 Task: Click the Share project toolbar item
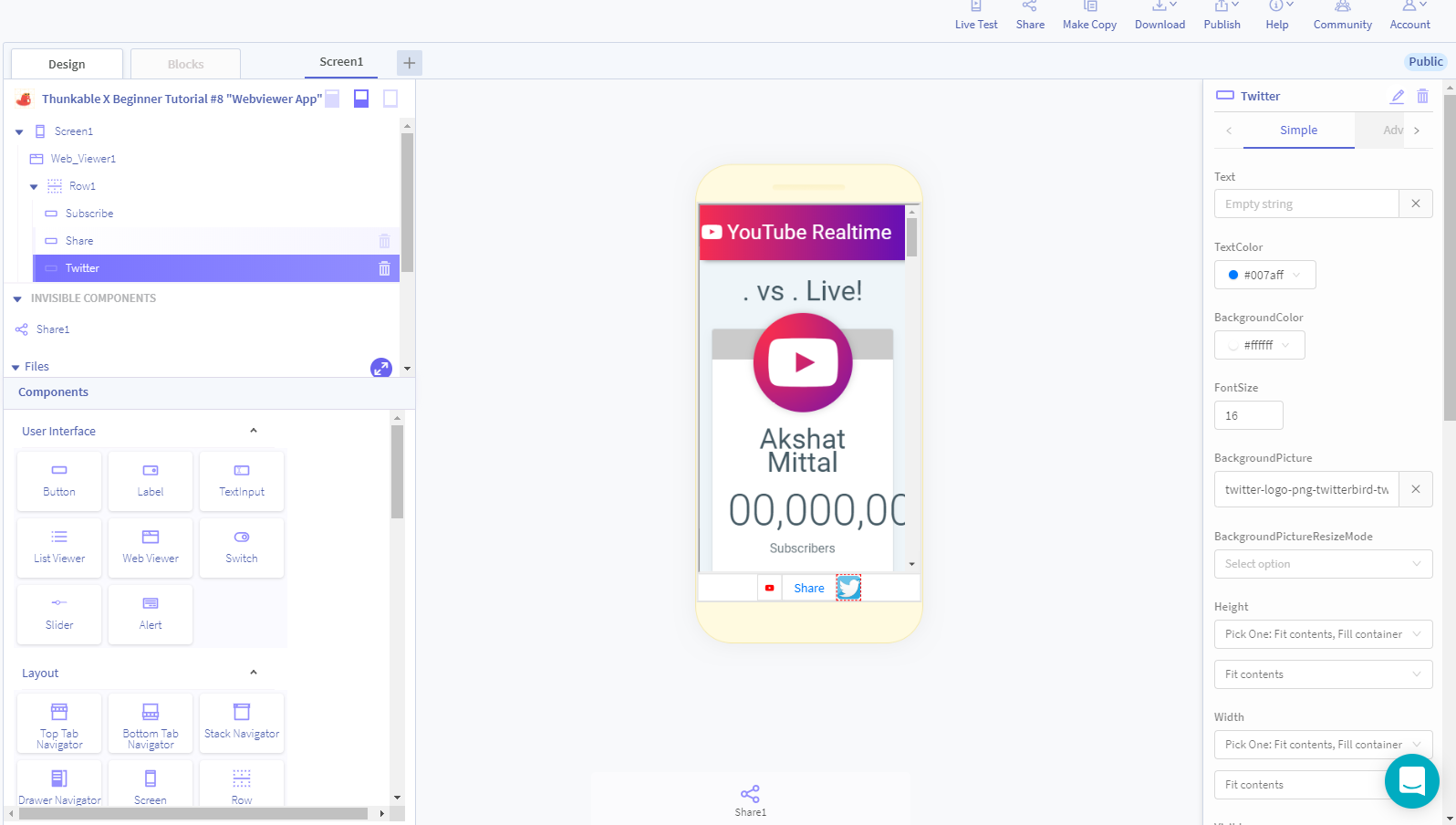[x=1030, y=16]
